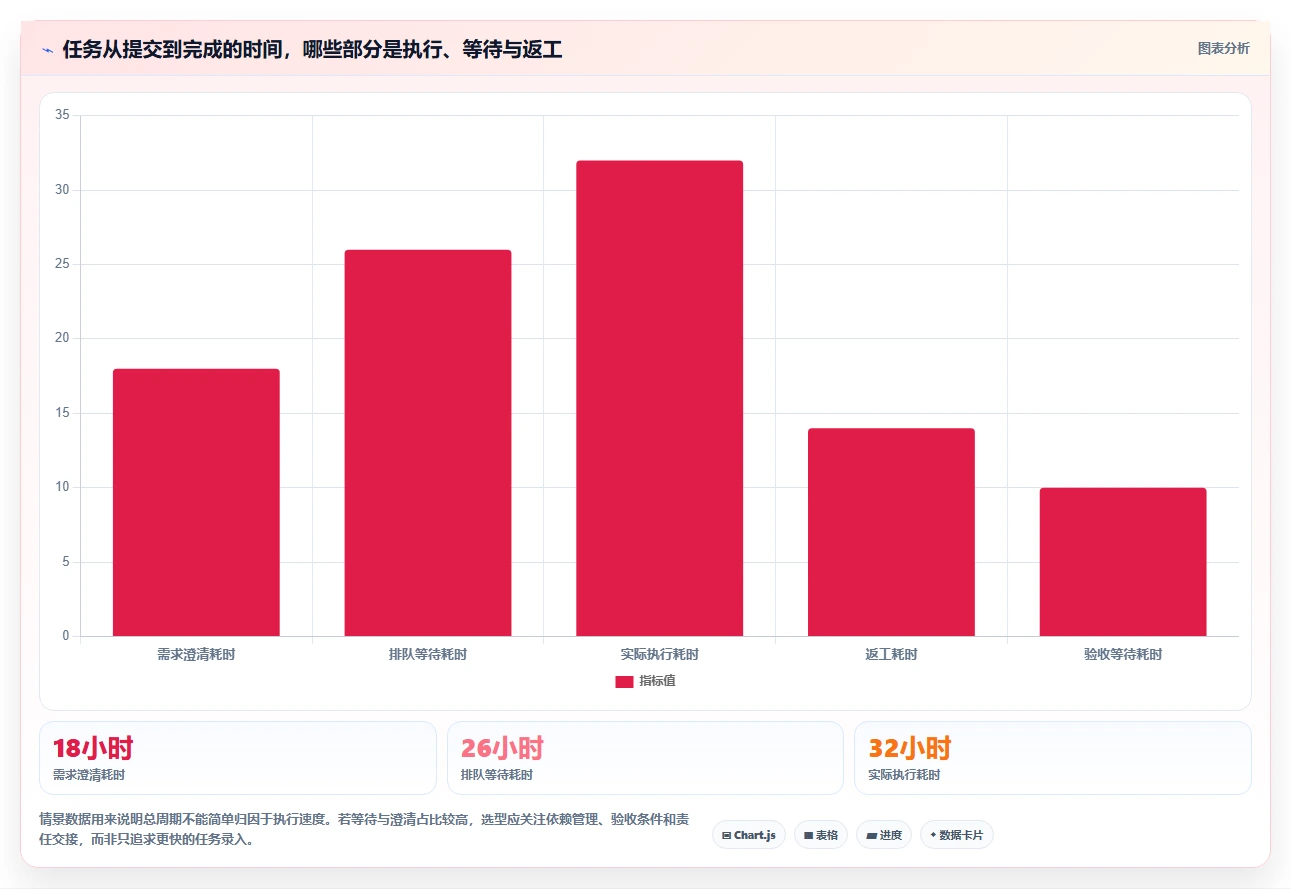Click the x-axis label 验收等待耗时
Viewport: 1291px width, 889px height.
(1123, 655)
